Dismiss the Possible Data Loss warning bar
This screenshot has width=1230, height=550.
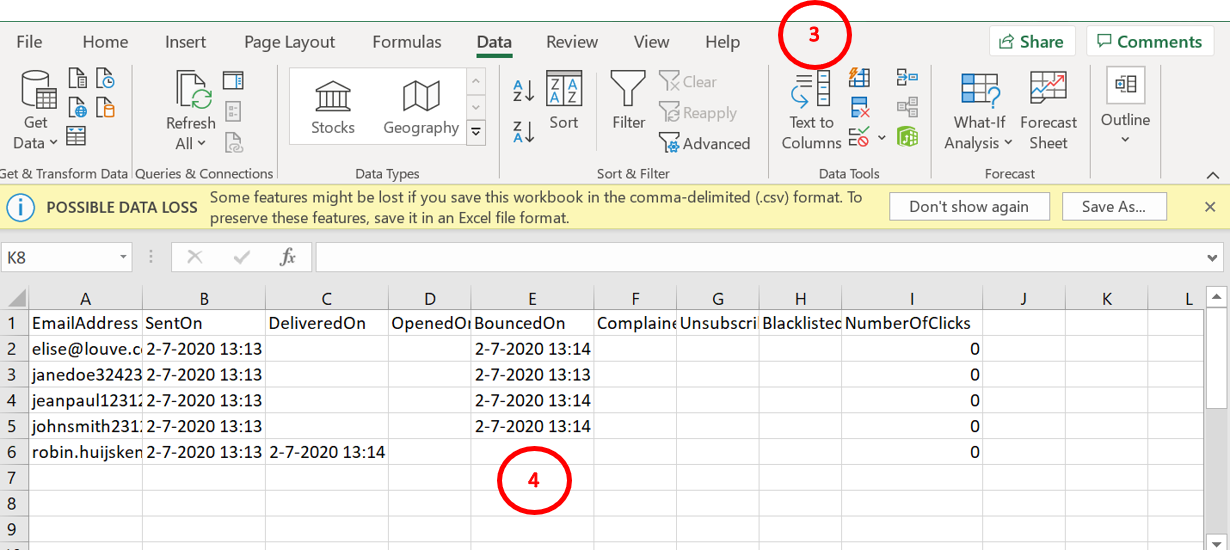coord(1210,207)
